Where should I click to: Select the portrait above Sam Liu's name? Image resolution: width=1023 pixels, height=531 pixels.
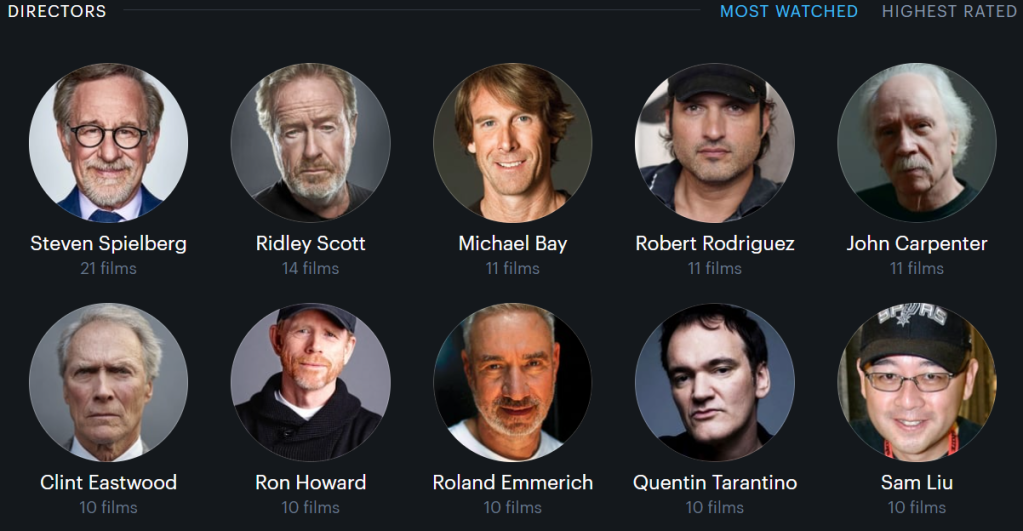[917, 382]
